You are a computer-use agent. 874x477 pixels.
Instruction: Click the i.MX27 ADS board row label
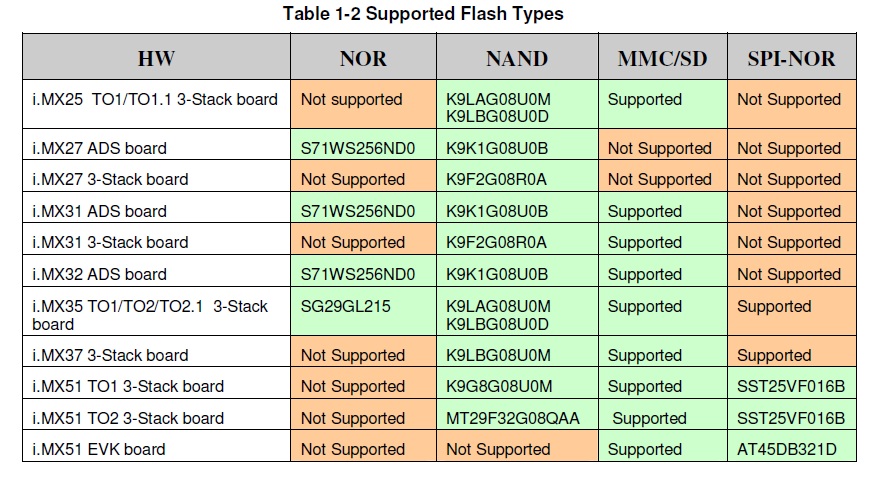tap(99, 148)
